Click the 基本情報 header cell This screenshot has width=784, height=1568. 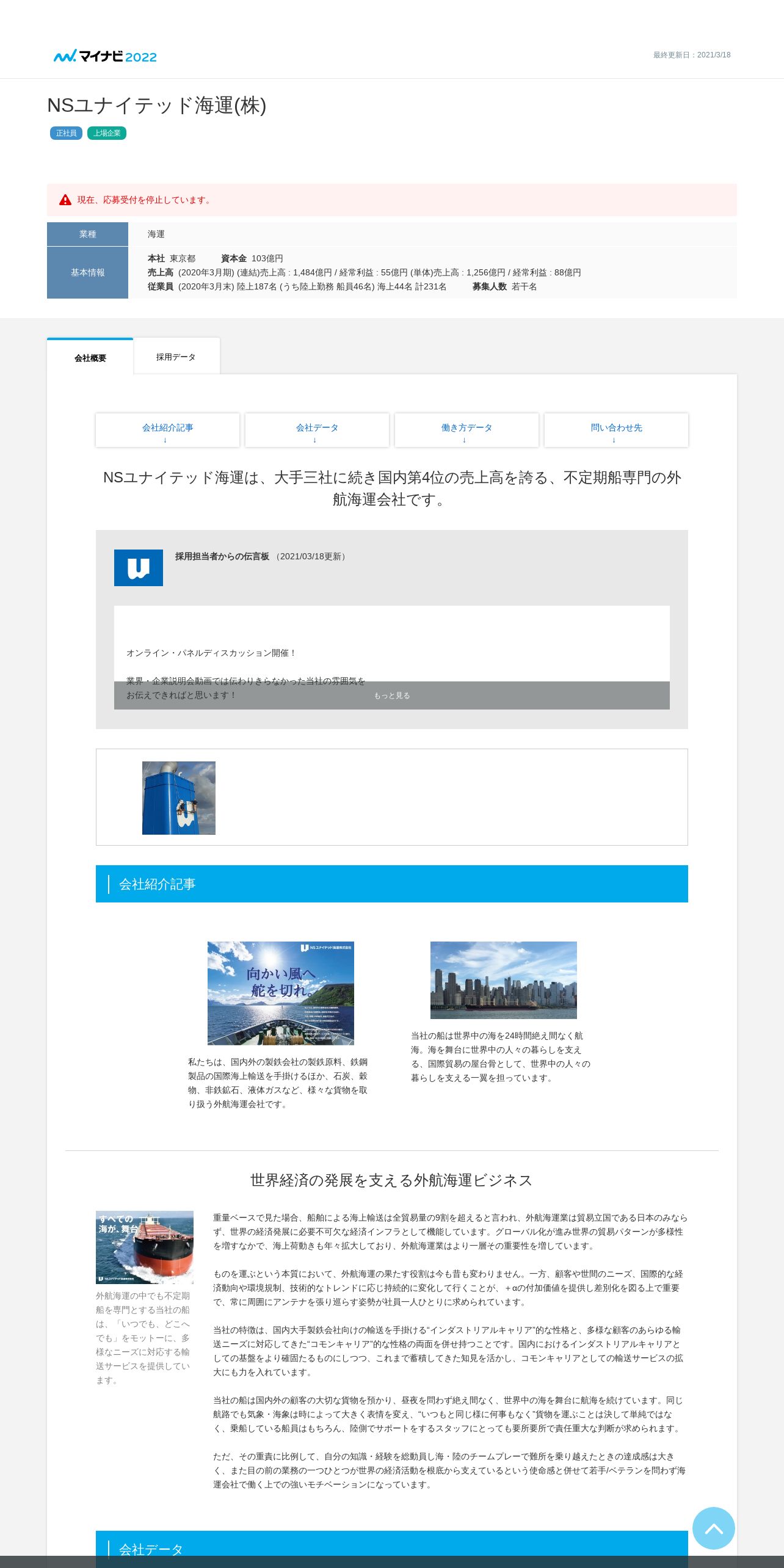pyautogui.click(x=87, y=272)
